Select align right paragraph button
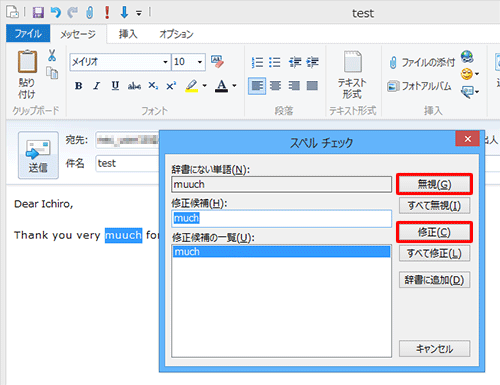500x385 pixels. (294, 86)
